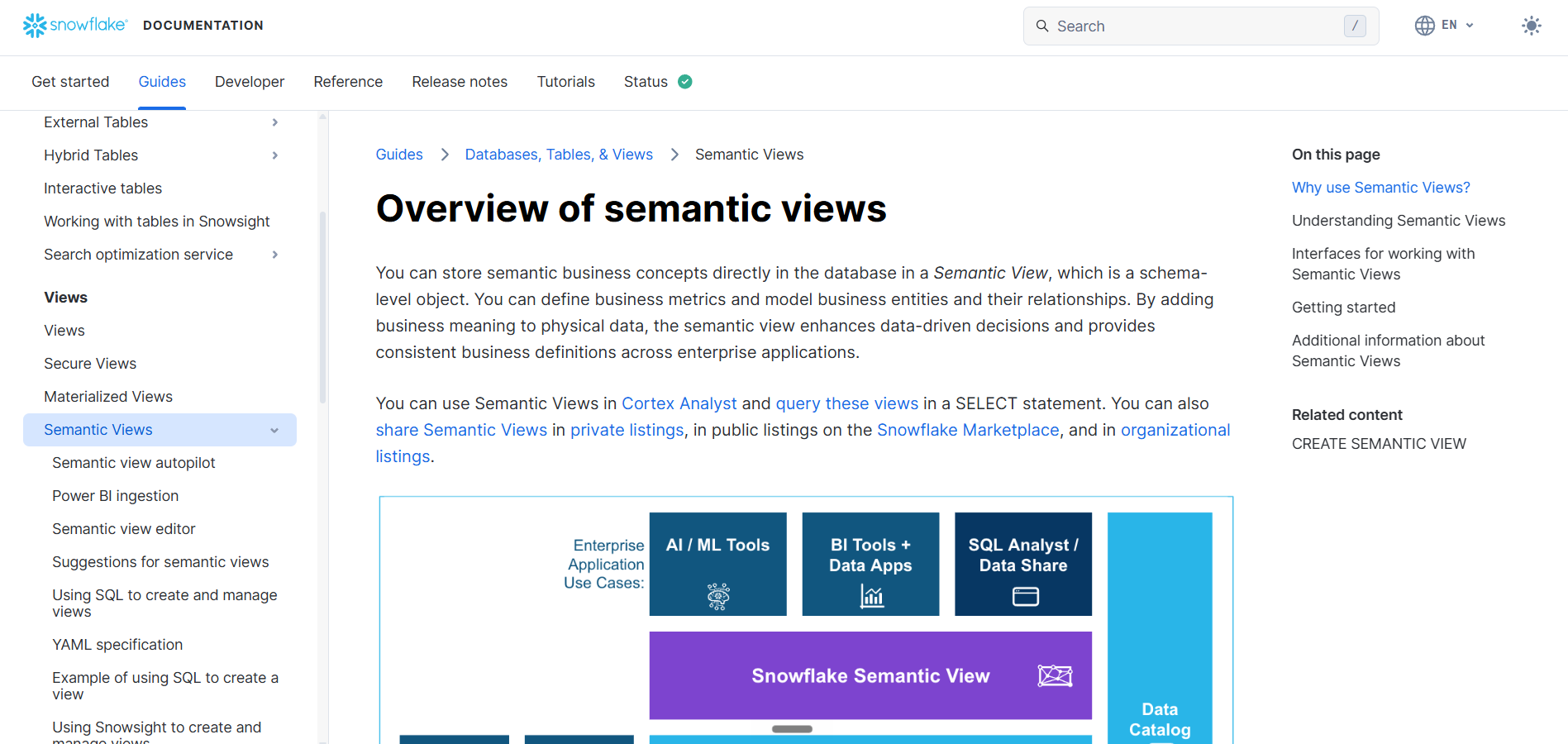Open Search optimization service page
Image resolution: width=1568 pixels, height=744 pixels.
(139, 255)
